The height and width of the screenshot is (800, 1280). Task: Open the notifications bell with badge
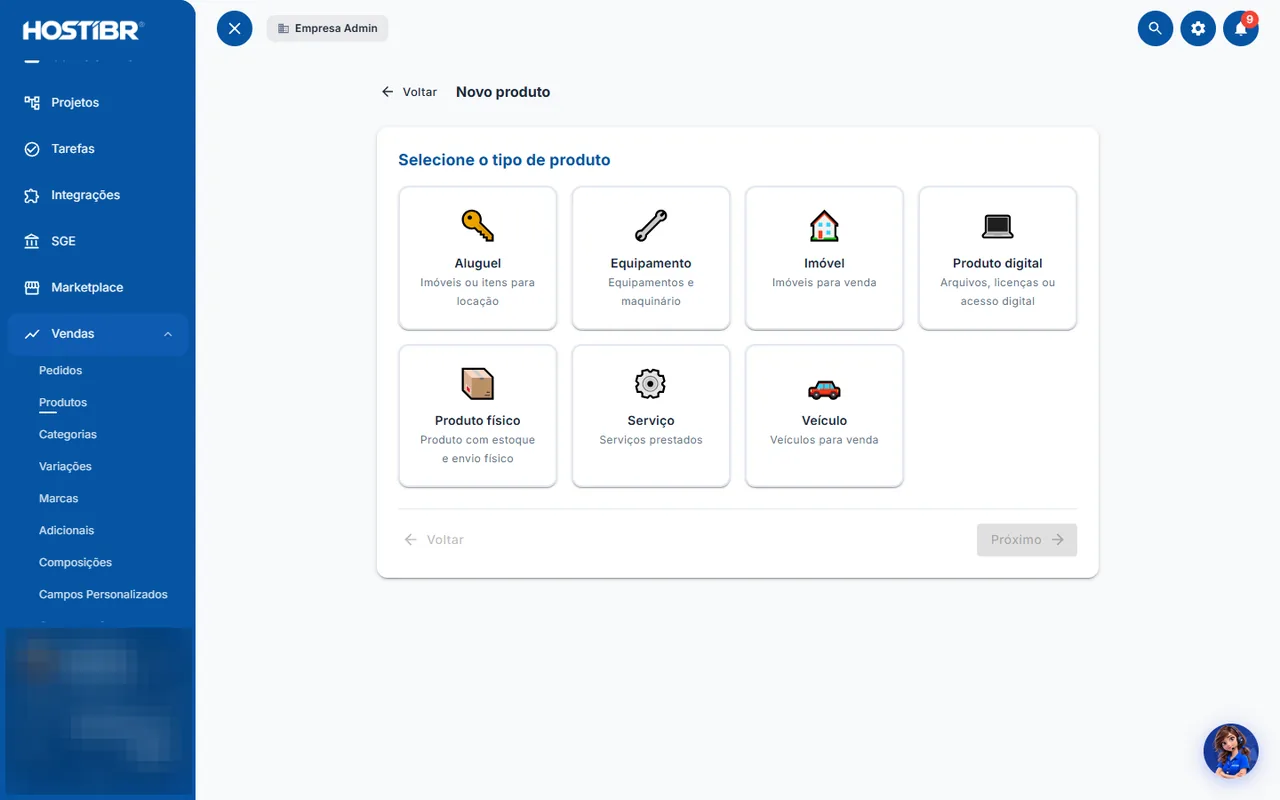point(1241,28)
